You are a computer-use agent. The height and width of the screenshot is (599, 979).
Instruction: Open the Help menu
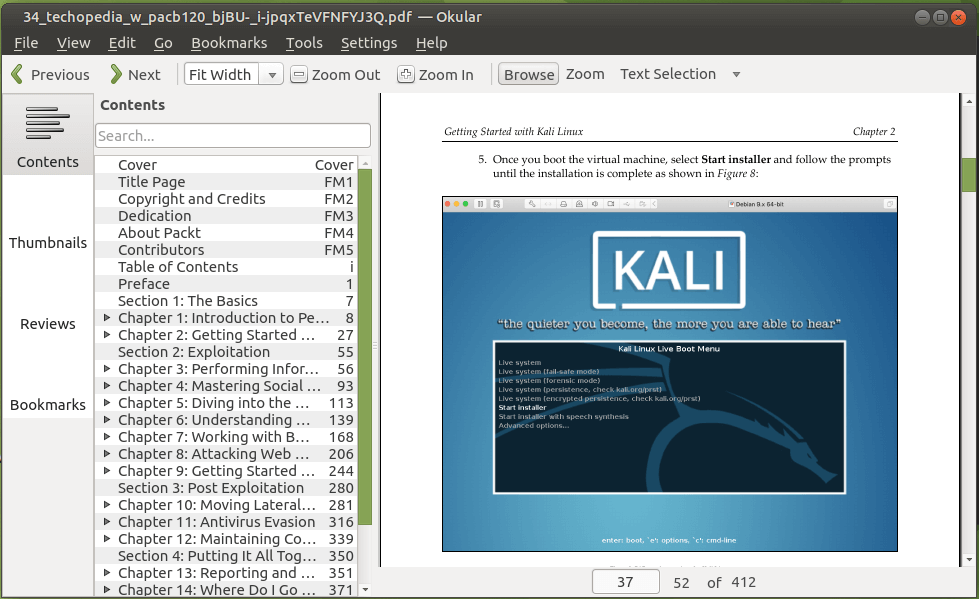[x=431, y=43]
